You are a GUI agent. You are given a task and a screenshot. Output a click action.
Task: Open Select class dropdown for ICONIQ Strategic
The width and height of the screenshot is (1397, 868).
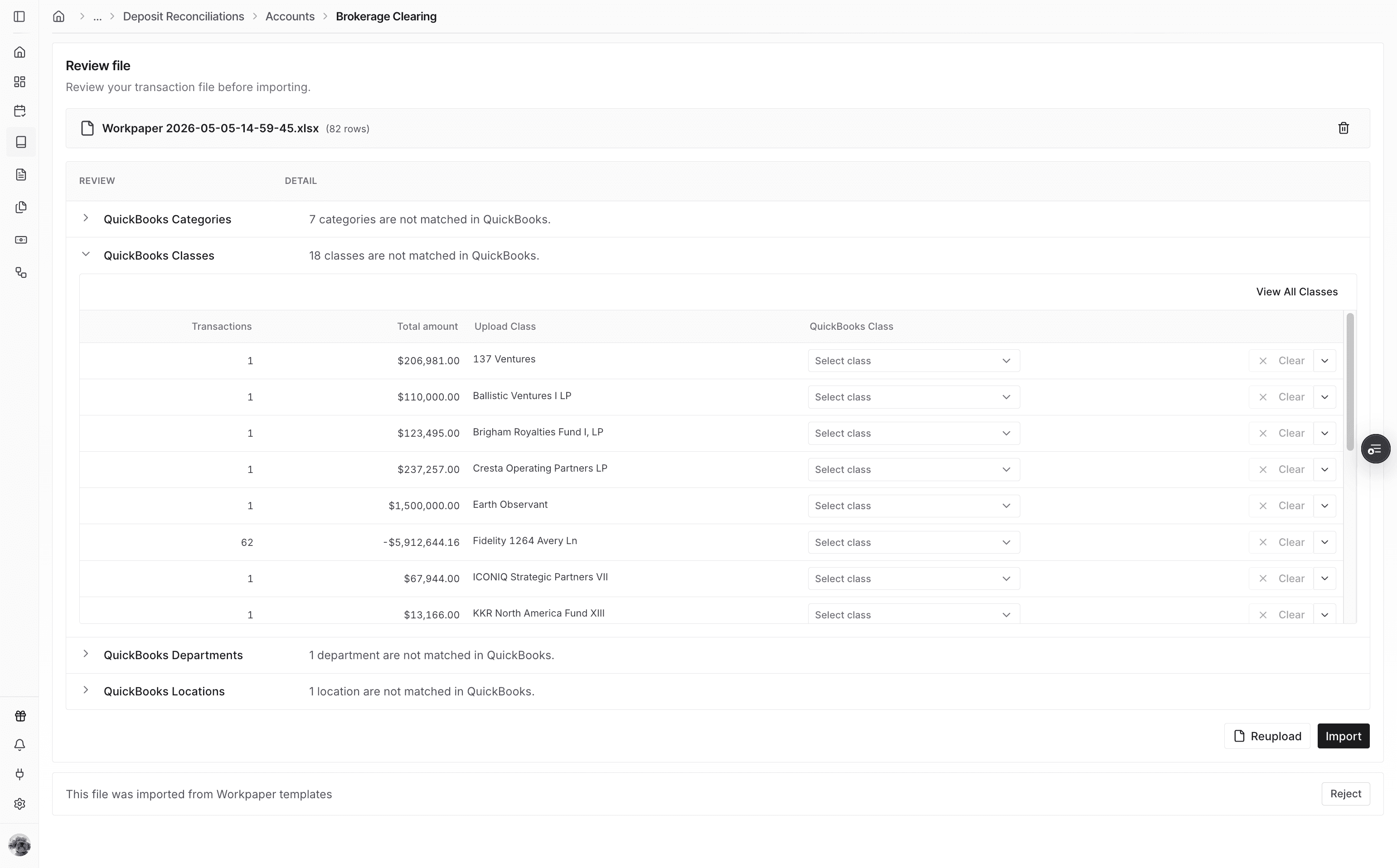pyautogui.click(x=913, y=578)
